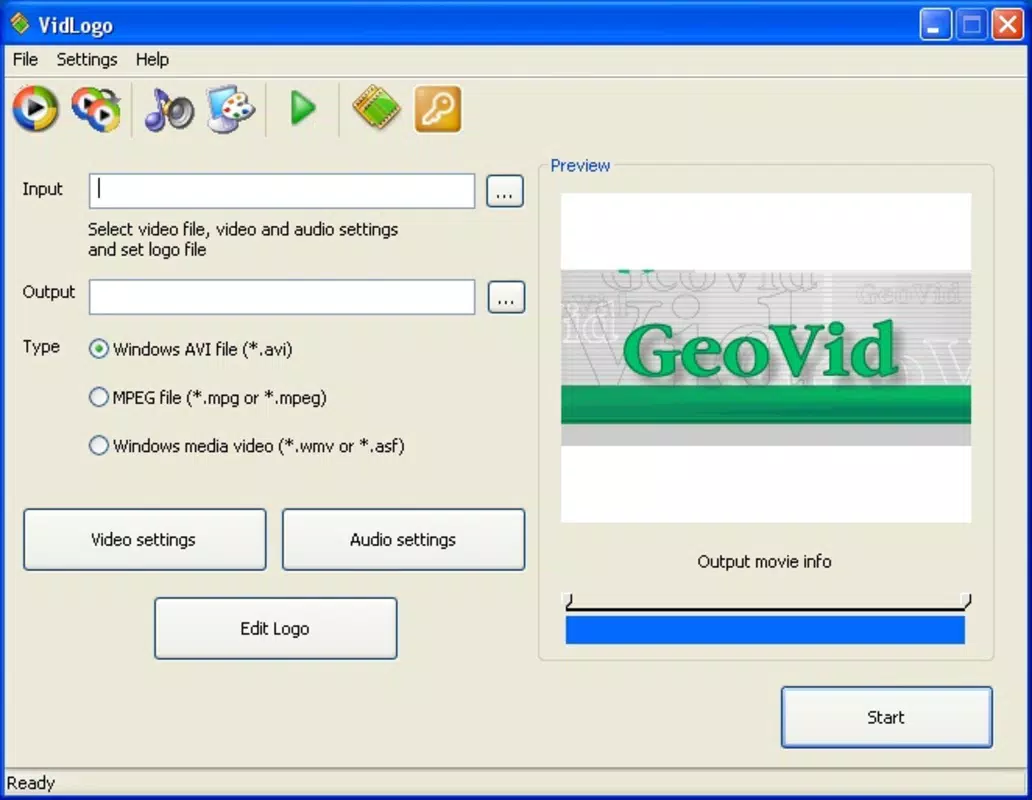Click the VidLogo title bar app icon
The width and height of the screenshot is (1032, 800).
20,24
